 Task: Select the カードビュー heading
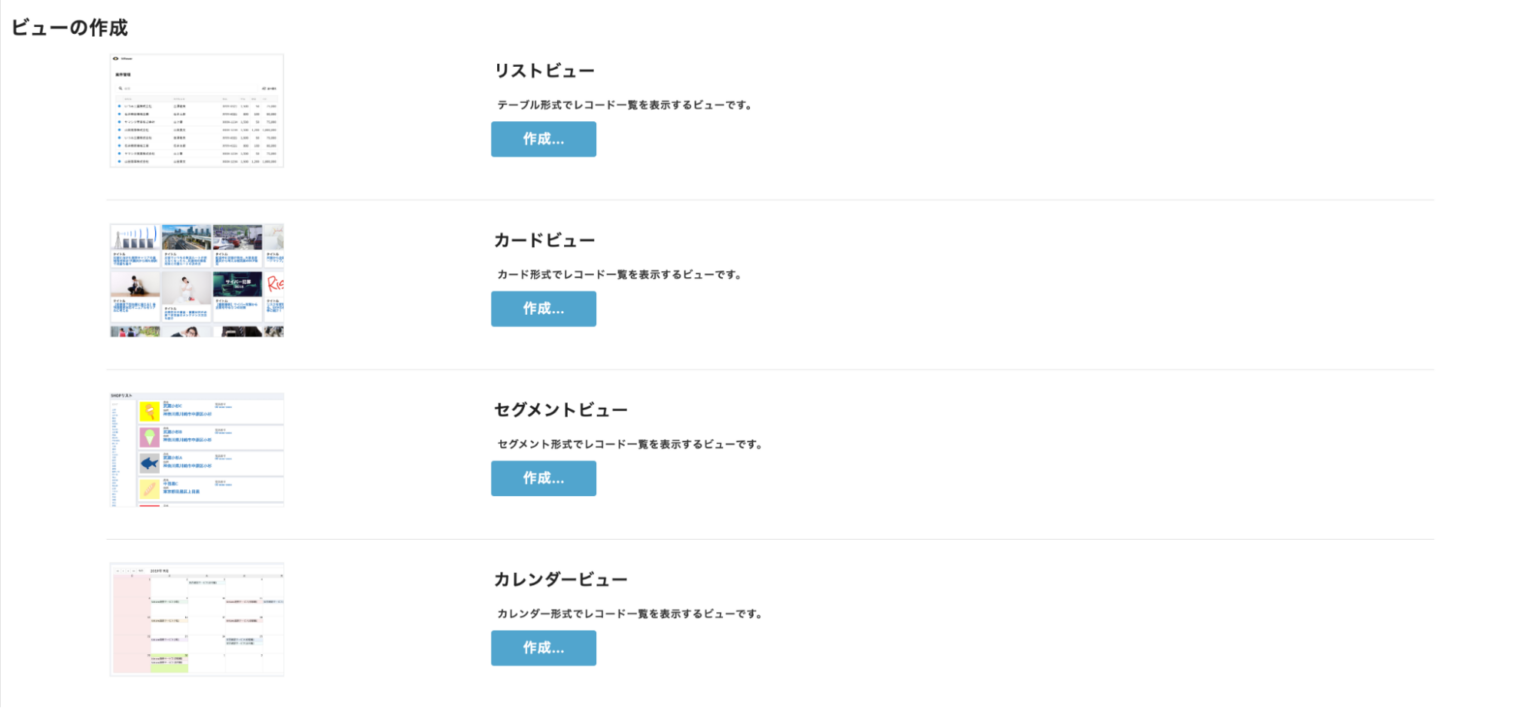[x=544, y=240]
